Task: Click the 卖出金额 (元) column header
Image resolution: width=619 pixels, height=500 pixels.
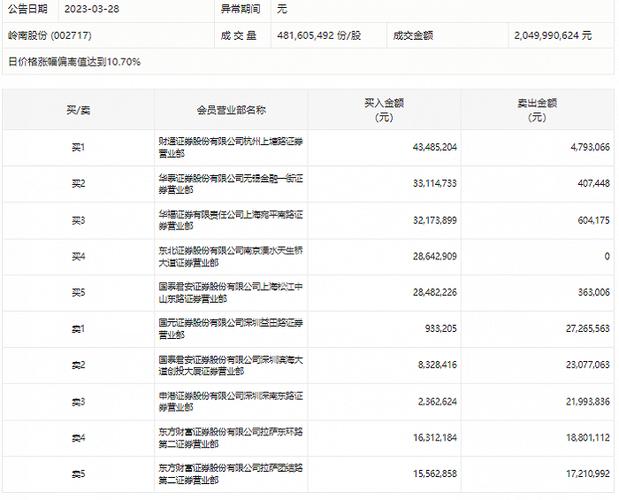Action: pyautogui.click(x=537, y=110)
